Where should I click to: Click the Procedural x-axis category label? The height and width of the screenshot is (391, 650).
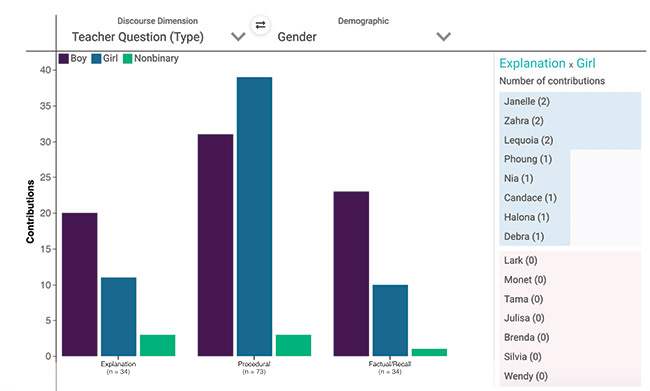coord(254,364)
